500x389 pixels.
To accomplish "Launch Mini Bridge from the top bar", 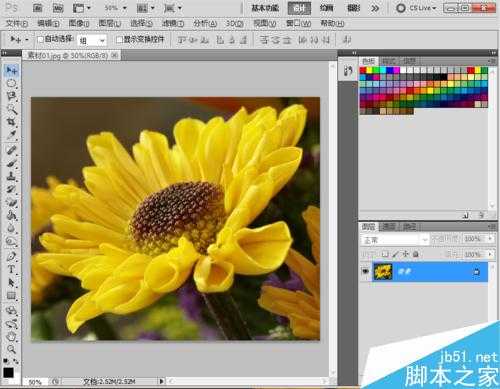I will coord(58,8).
